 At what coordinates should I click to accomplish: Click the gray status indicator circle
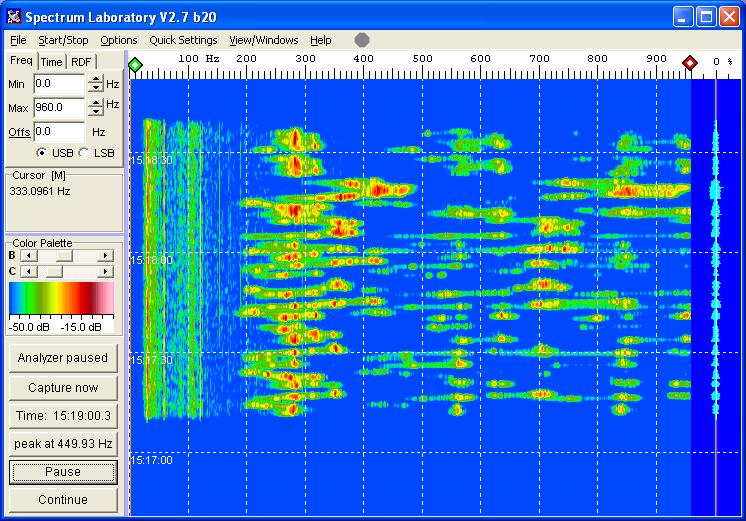click(x=362, y=40)
